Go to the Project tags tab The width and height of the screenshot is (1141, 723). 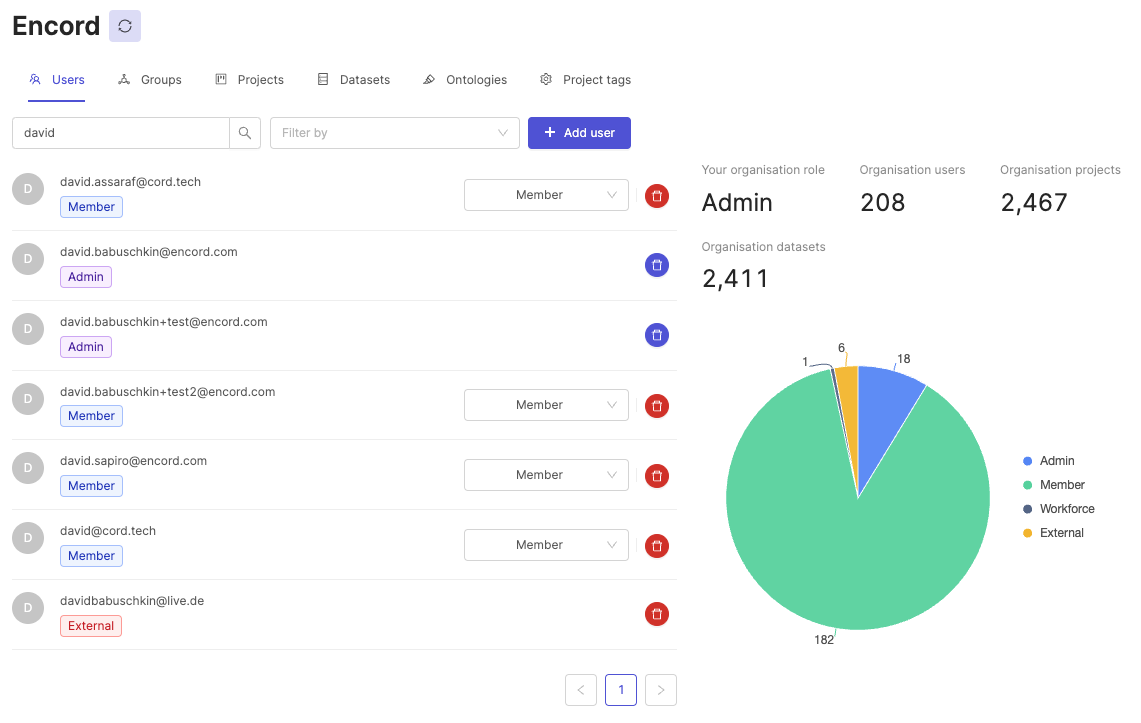(x=586, y=80)
